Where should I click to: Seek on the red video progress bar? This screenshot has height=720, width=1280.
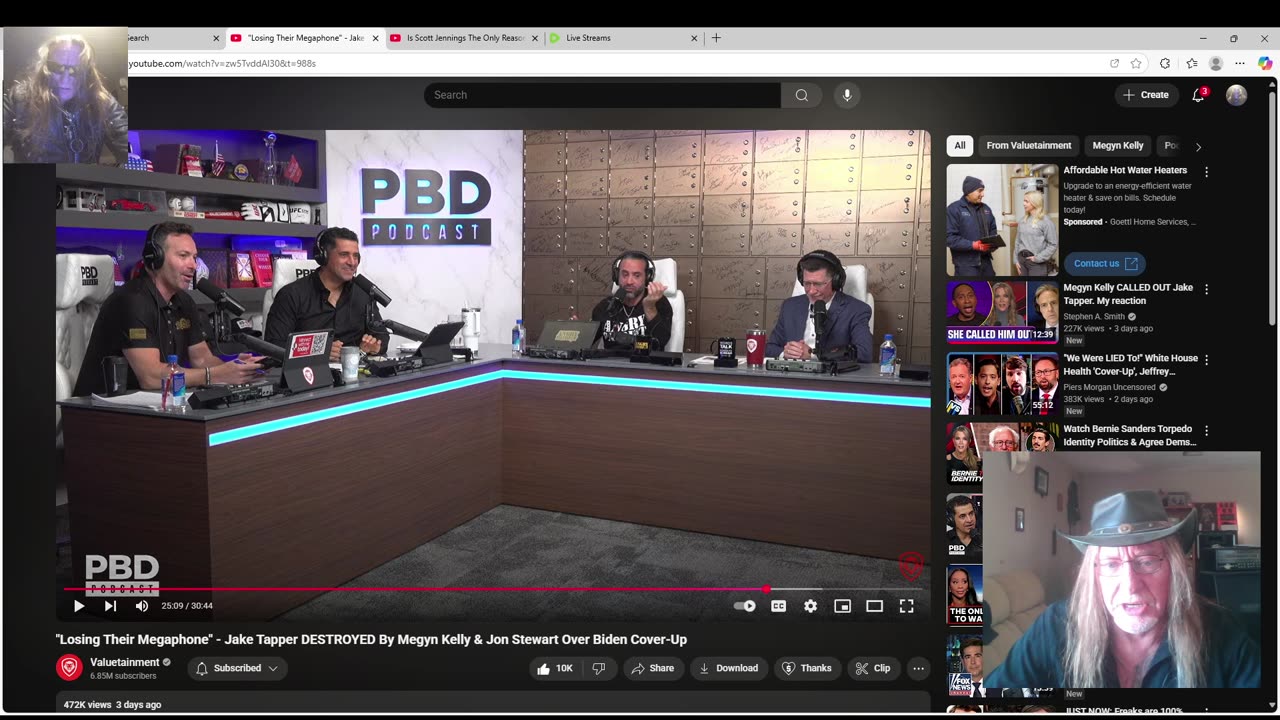point(493,589)
